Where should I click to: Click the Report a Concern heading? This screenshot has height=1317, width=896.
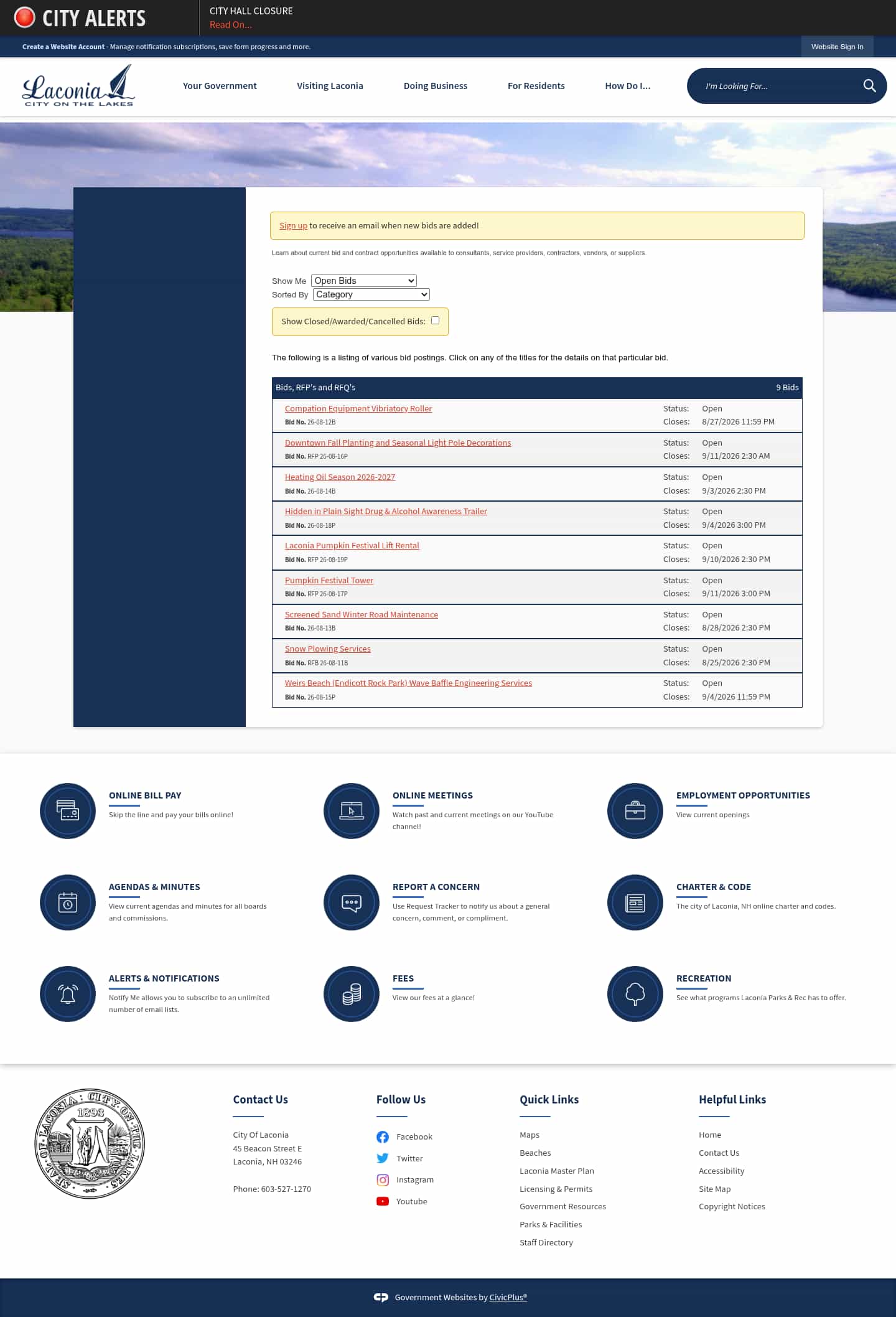[436, 887]
